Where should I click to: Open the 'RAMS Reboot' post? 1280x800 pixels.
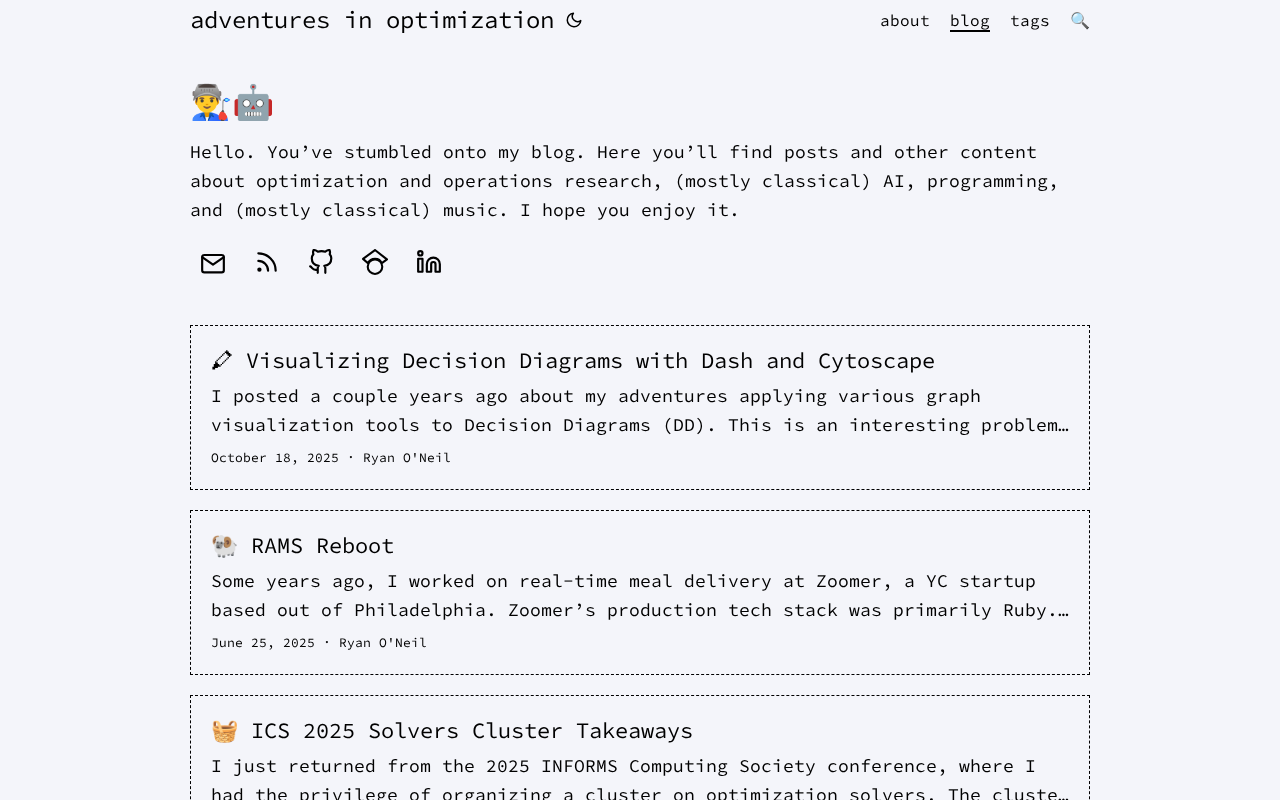pyautogui.click(x=322, y=546)
